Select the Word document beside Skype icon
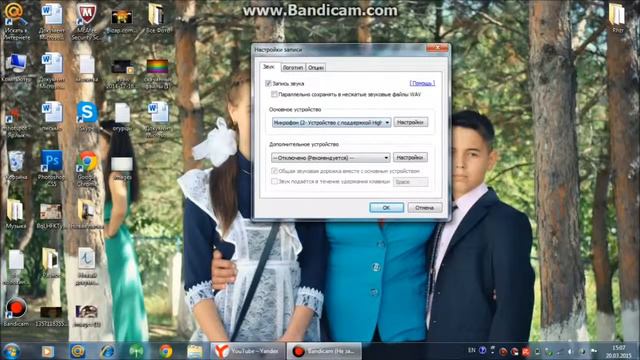The image size is (640, 360). [52, 117]
